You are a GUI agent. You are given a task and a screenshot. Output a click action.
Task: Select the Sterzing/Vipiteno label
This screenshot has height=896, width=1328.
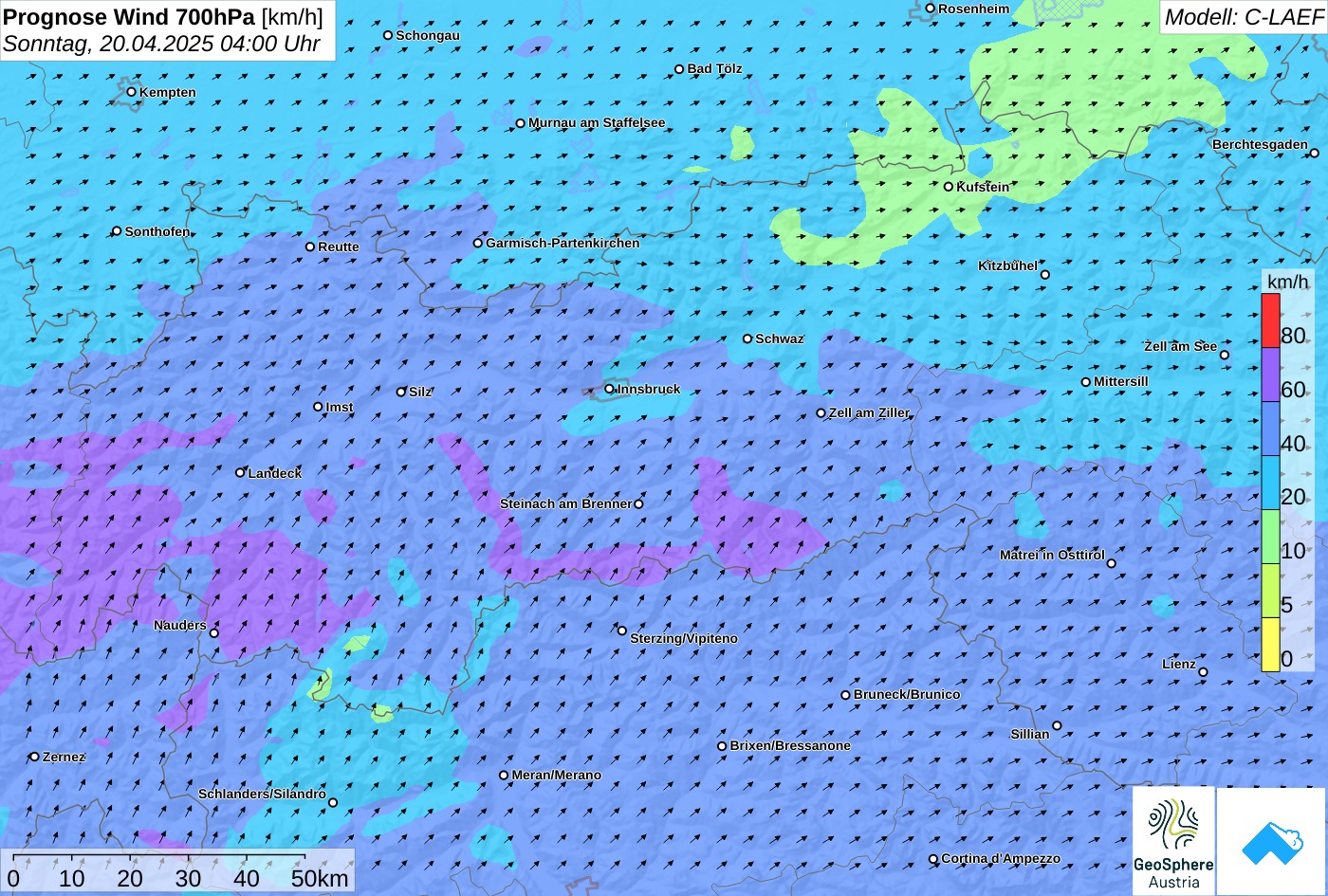(x=684, y=638)
